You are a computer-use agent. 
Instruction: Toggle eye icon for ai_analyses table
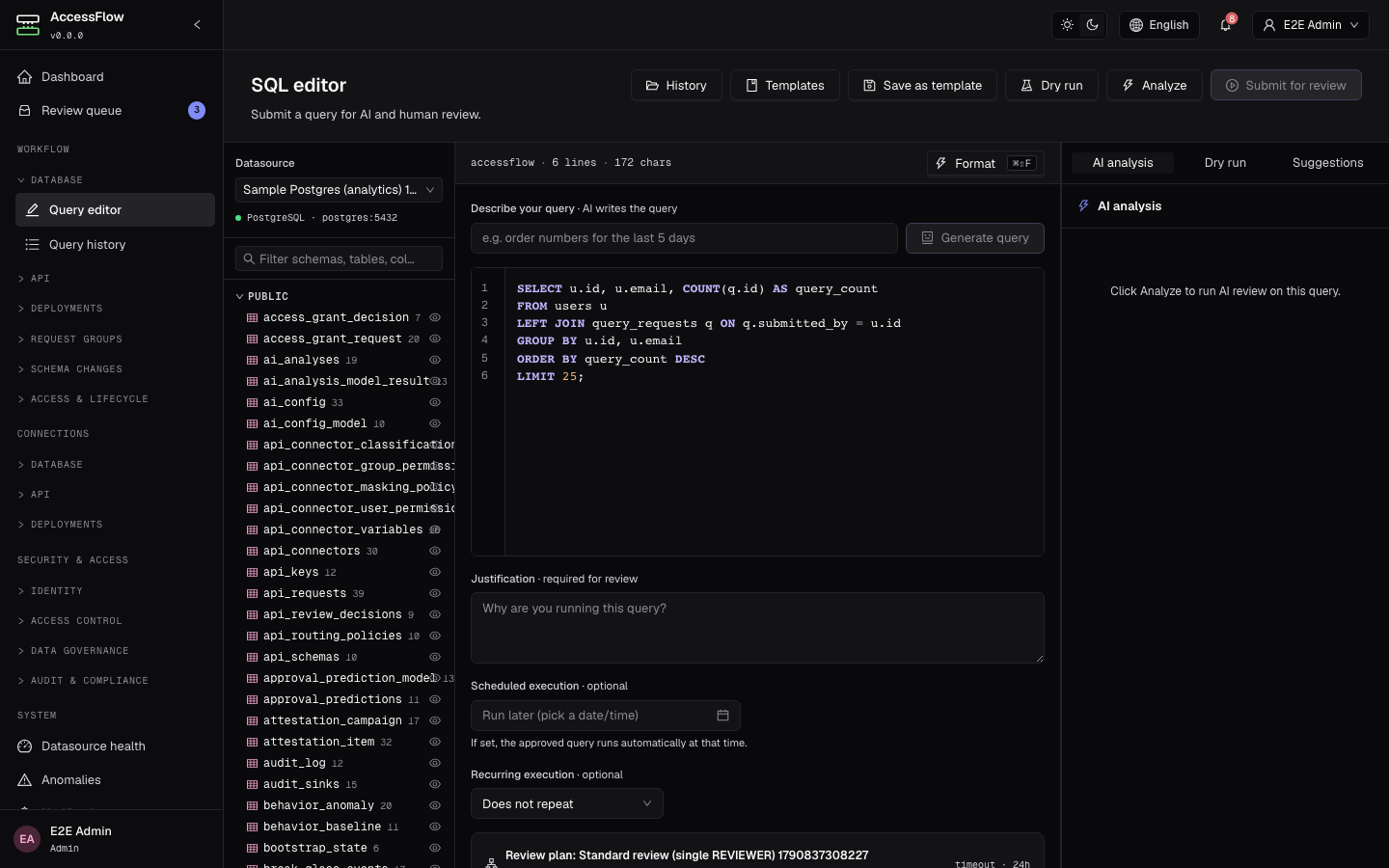pyautogui.click(x=435, y=360)
